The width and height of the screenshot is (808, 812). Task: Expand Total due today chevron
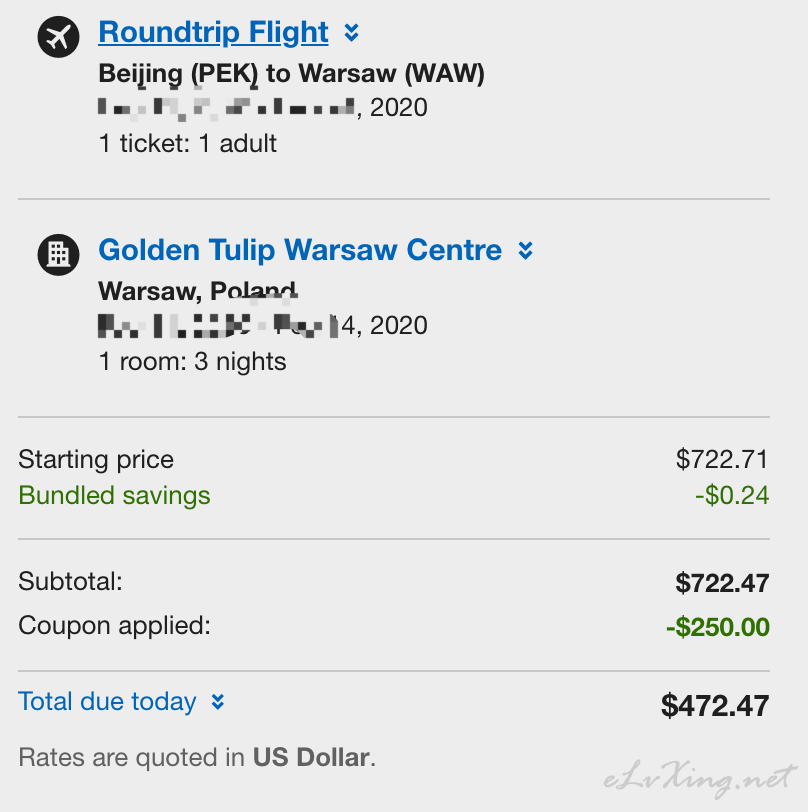218,702
